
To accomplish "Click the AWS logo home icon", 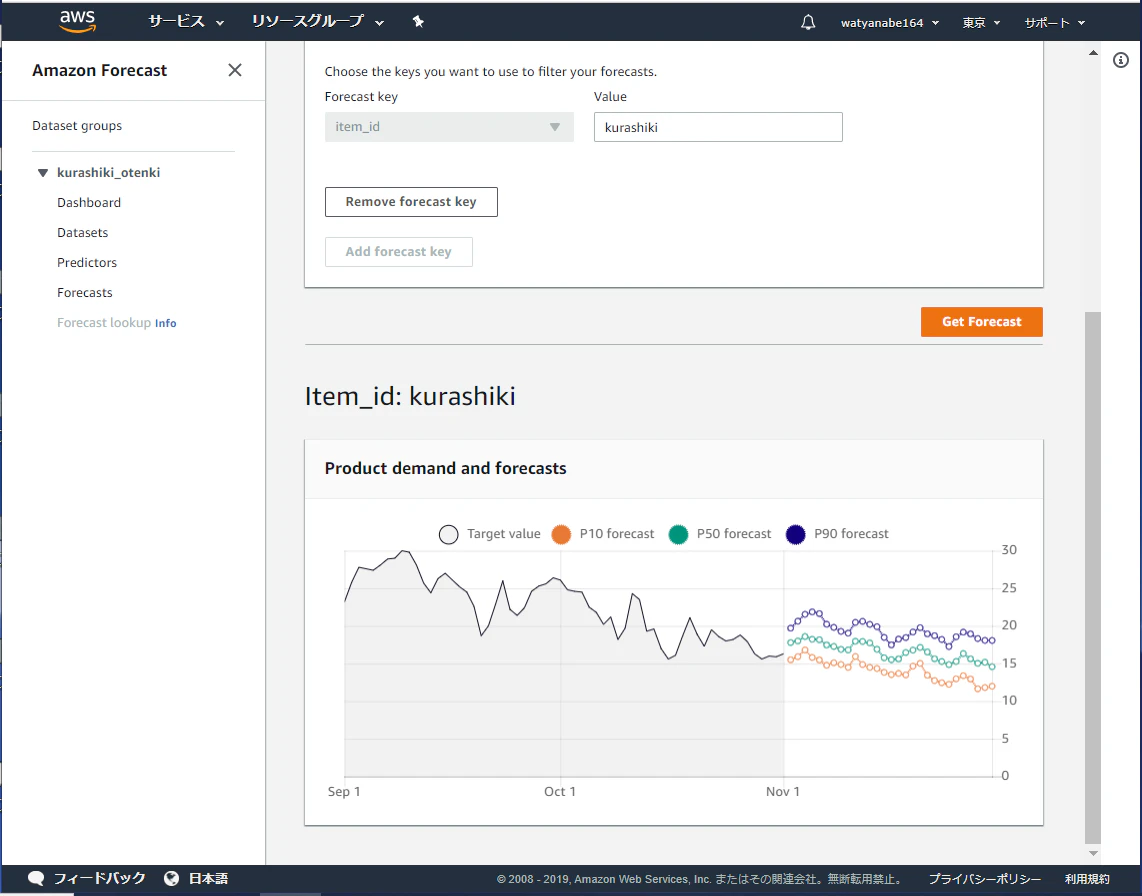I will [77, 21].
